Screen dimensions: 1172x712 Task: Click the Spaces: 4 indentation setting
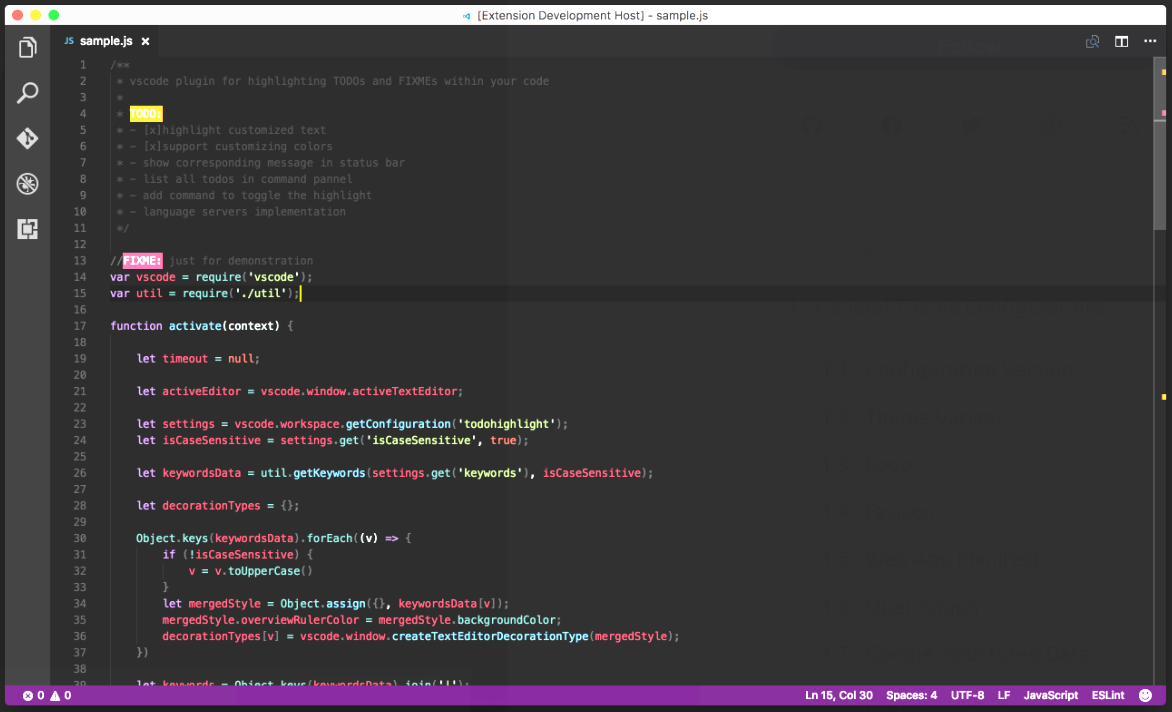click(912, 695)
